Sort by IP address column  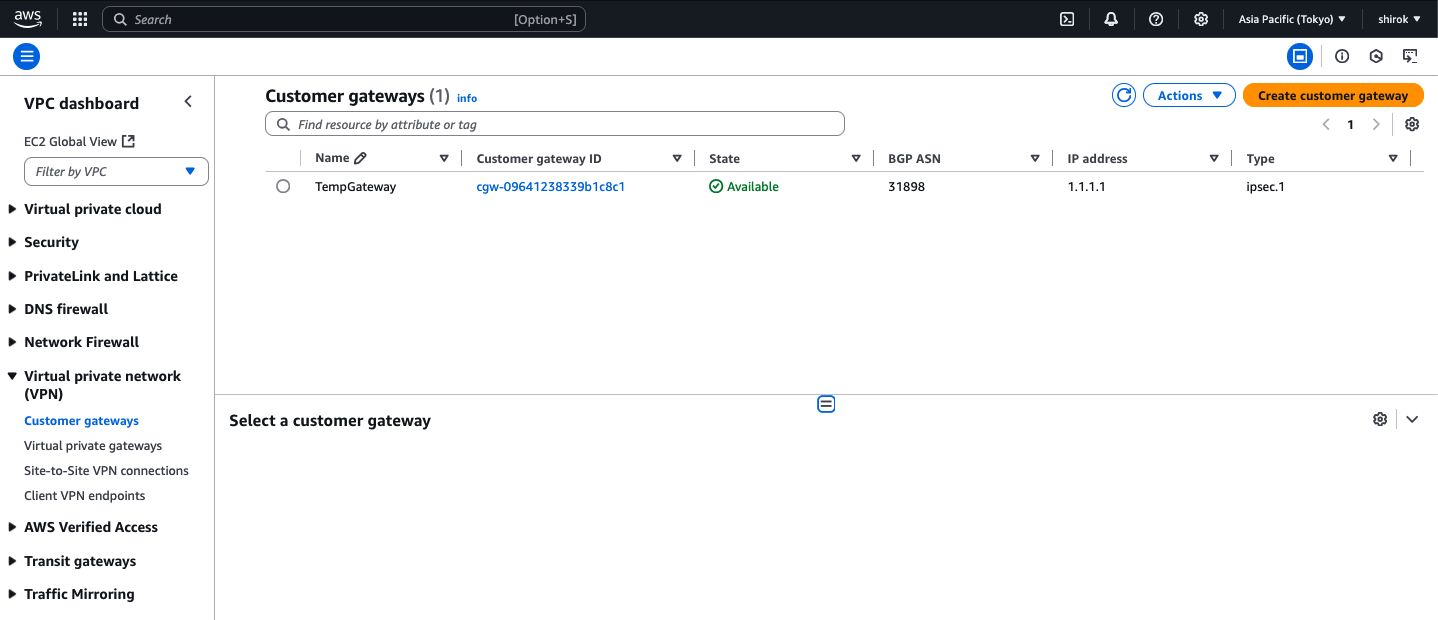1214,158
